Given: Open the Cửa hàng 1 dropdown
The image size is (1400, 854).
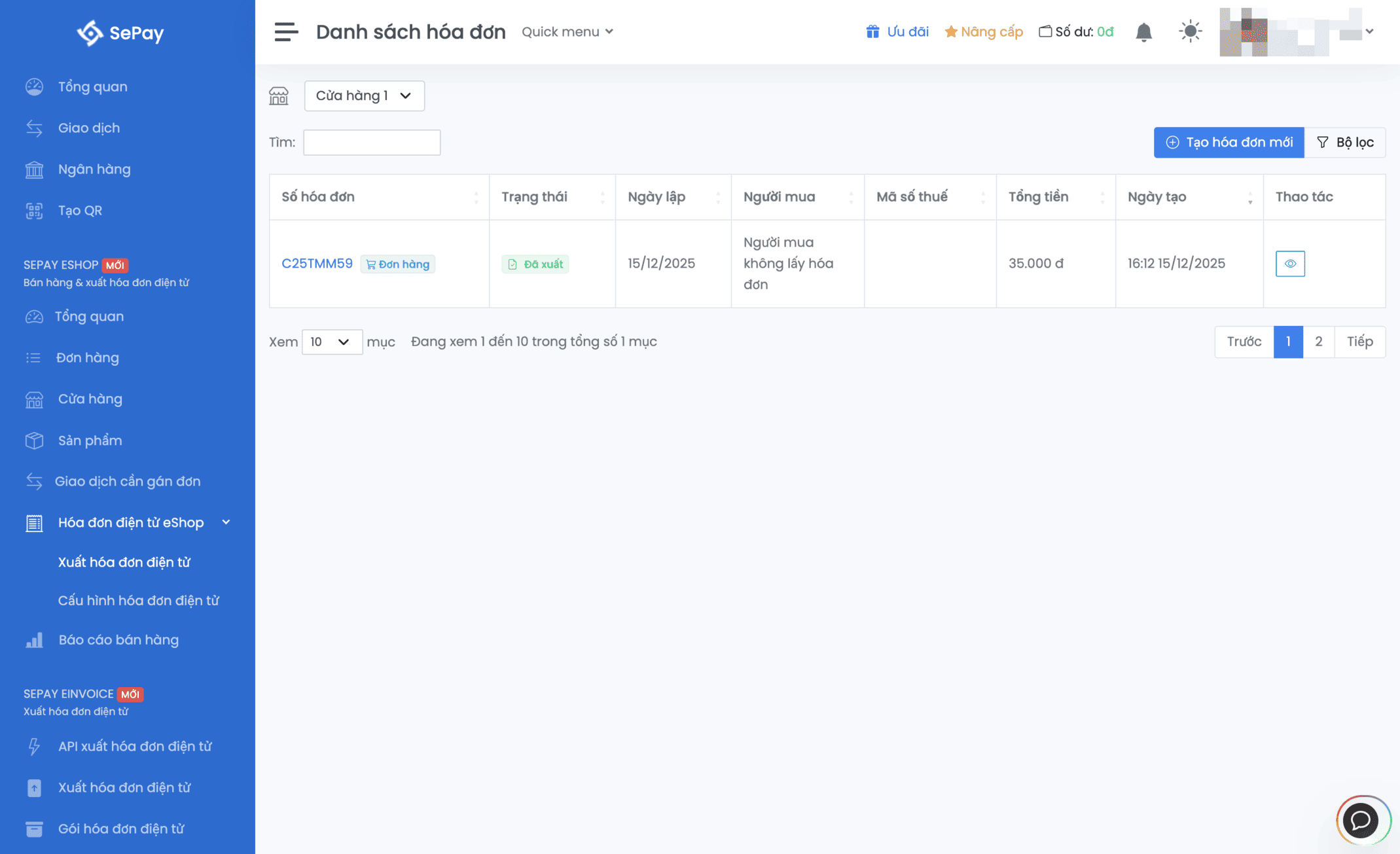Looking at the screenshot, I should (x=364, y=96).
